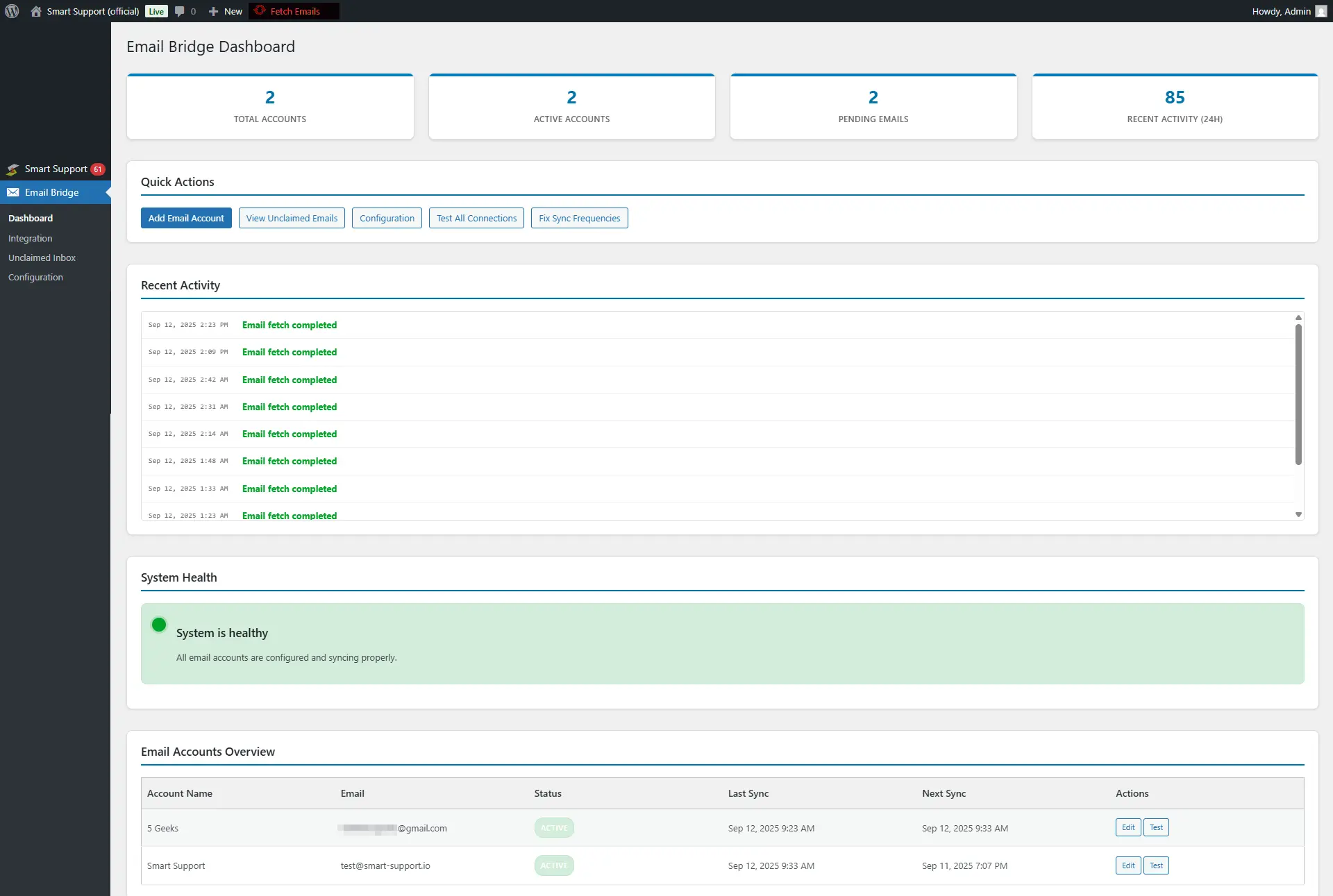1333x896 pixels.
Task: Click the Actions column header
Action: coord(1132,793)
